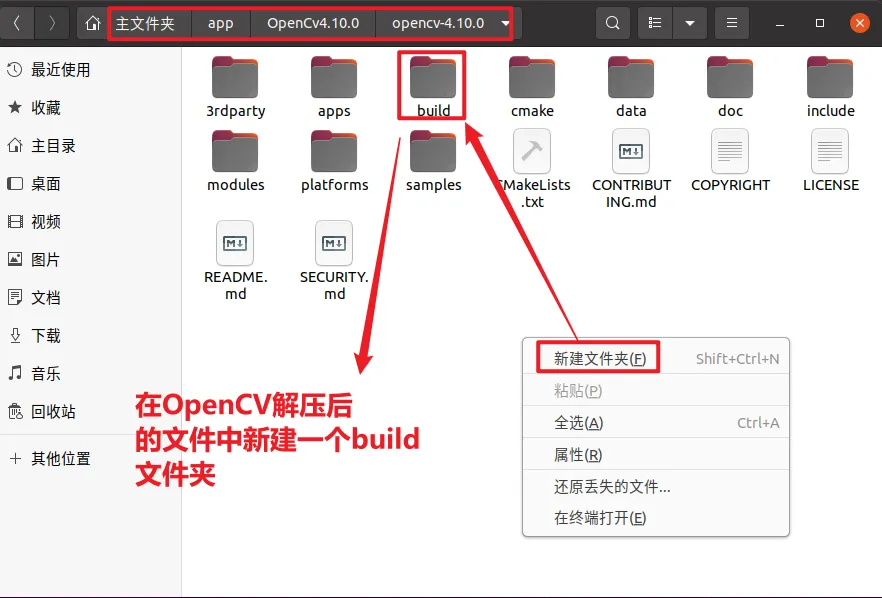This screenshot has width=882, height=598.
Task: Choose 属性(R) from the context menu
Action: point(656,455)
